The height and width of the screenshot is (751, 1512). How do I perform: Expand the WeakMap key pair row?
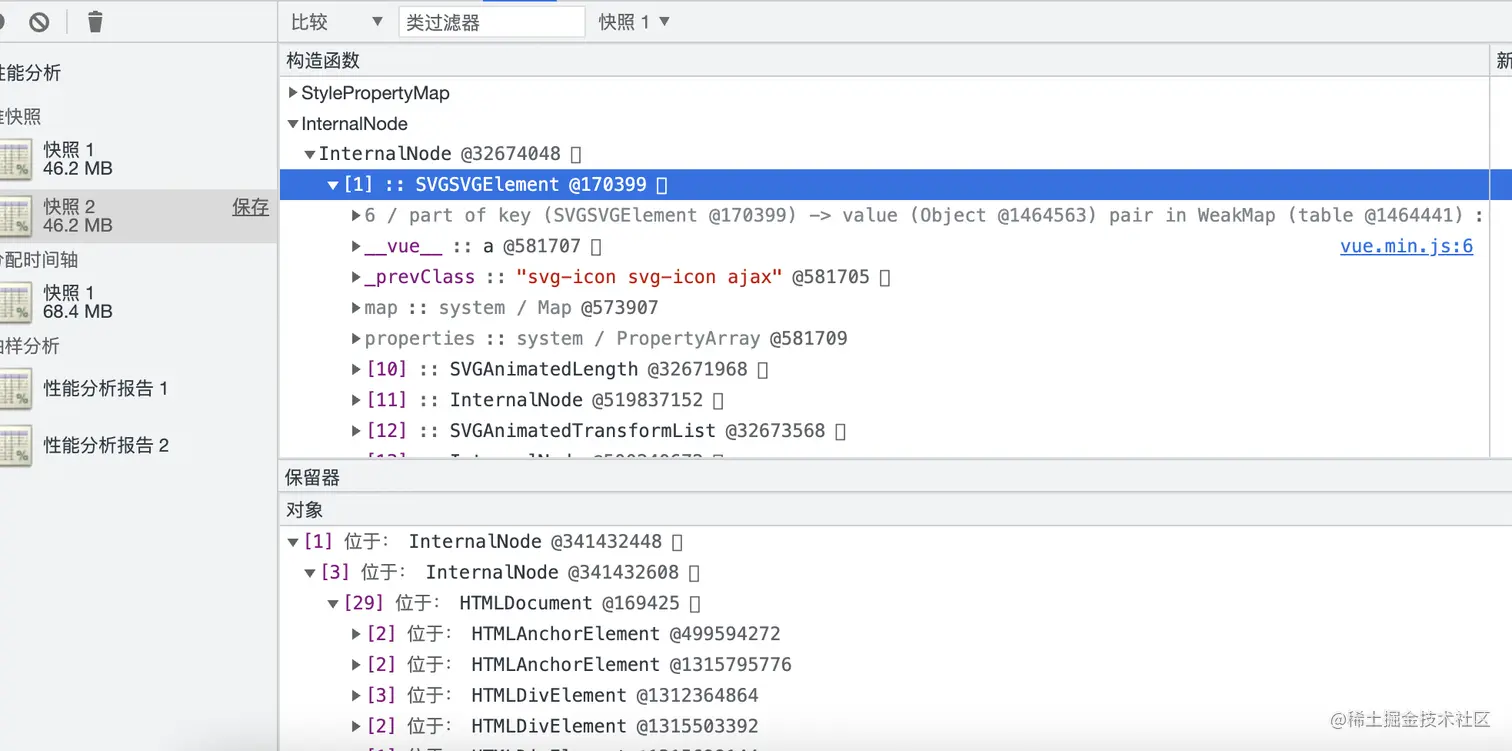pos(356,215)
